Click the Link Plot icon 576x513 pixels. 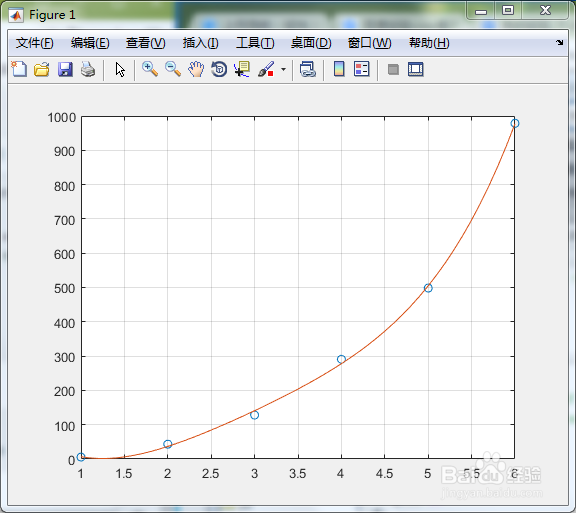(308, 69)
